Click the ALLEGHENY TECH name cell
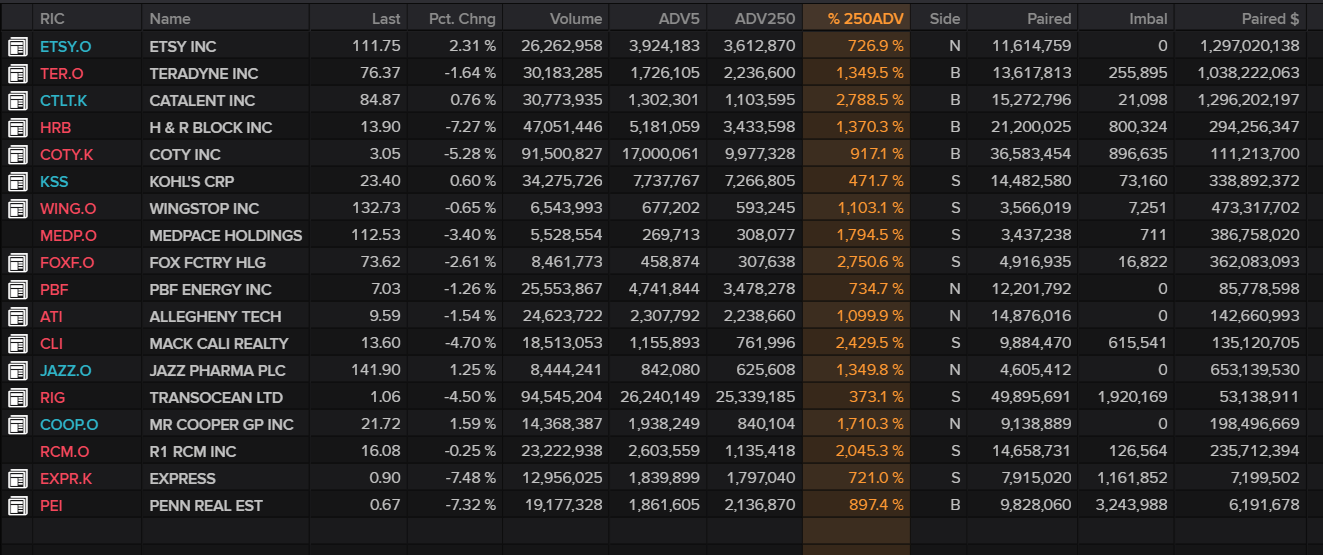Image resolution: width=1323 pixels, height=555 pixels. (x=216, y=316)
